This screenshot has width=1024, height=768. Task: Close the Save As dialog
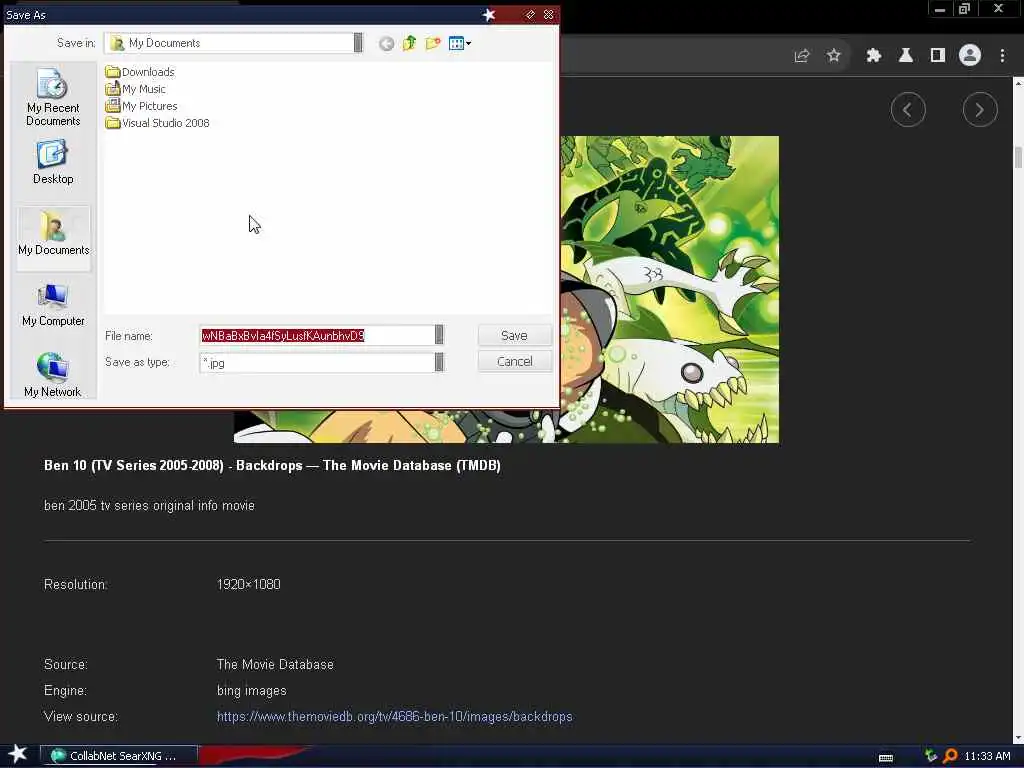(549, 14)
